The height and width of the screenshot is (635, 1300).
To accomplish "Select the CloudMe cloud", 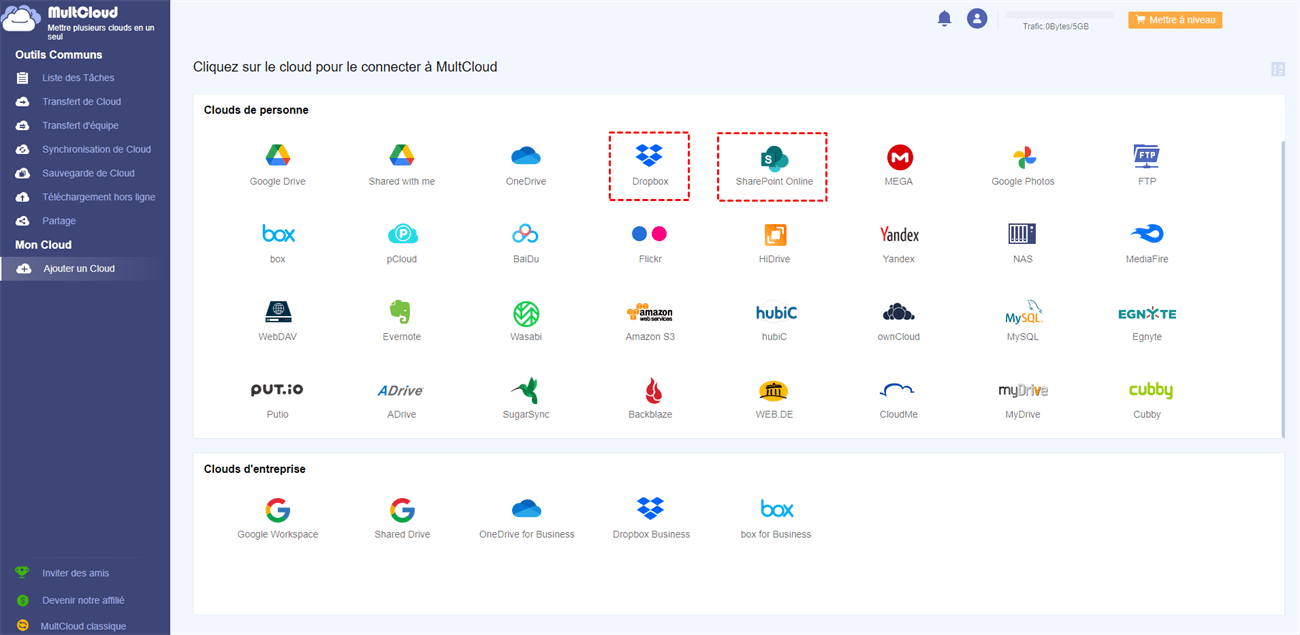I will tap(898, 399).
